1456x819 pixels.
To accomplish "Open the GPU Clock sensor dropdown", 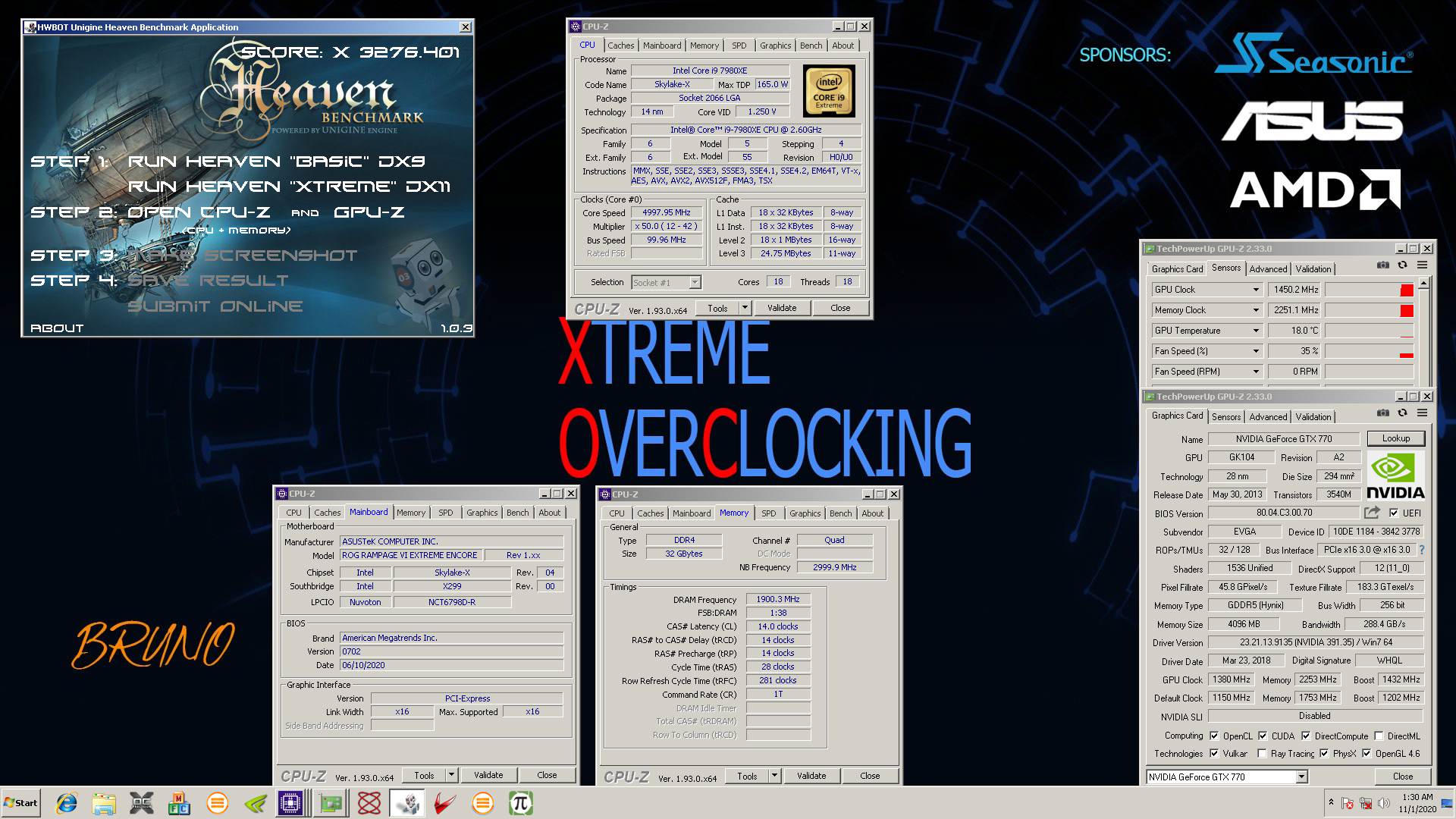I will click(1256, 290).
